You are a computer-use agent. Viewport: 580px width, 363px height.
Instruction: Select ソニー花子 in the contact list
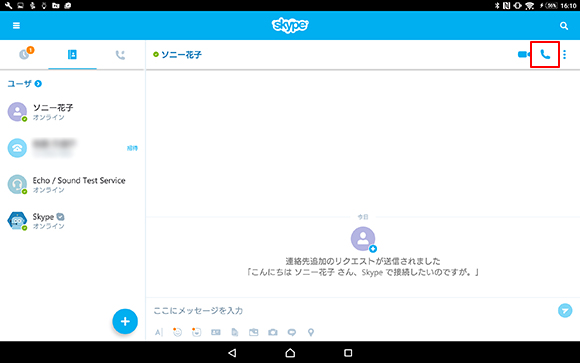[x=72, y=112]
